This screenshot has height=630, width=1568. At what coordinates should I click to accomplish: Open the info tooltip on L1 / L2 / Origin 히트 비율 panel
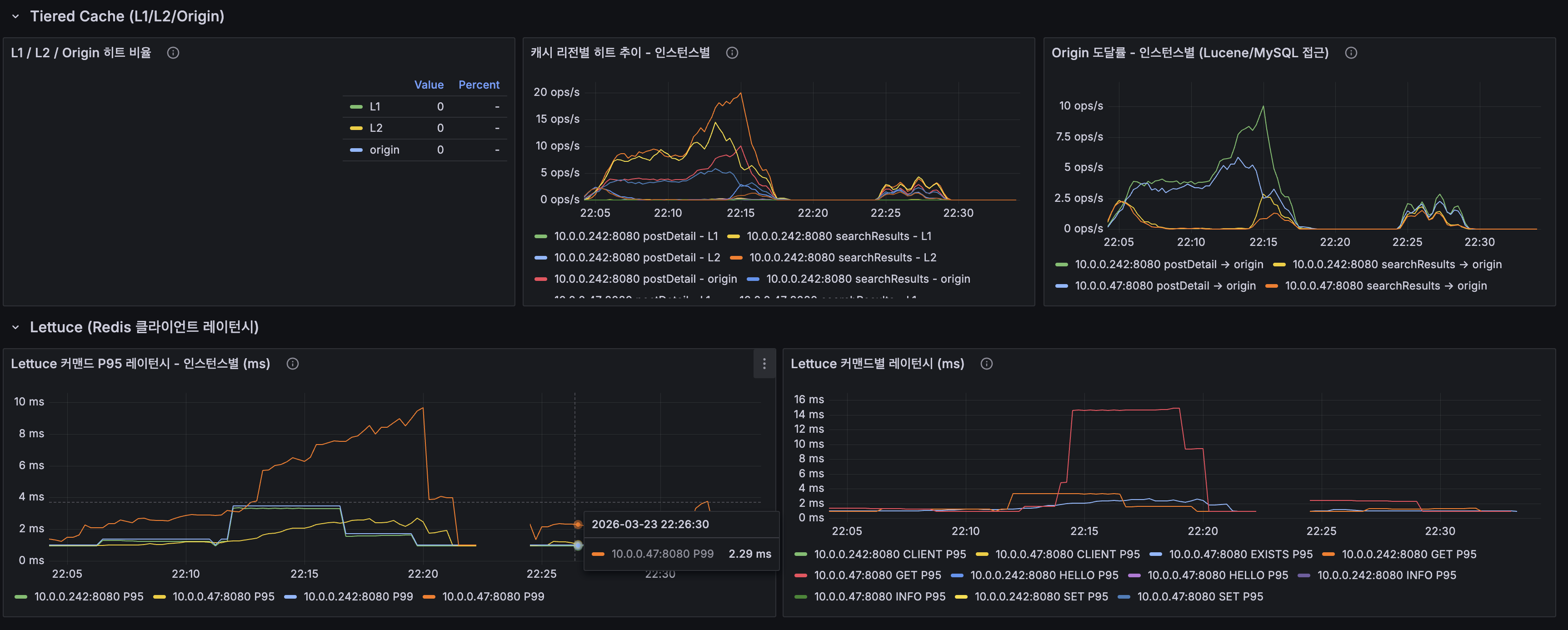[173, 52]
